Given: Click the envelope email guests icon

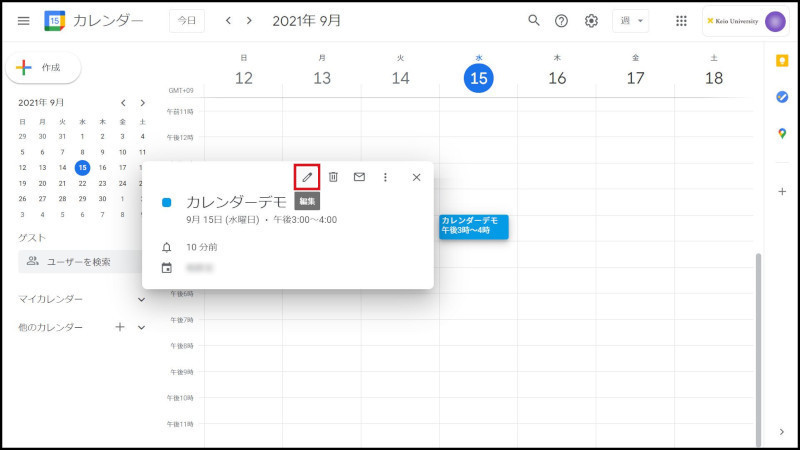Looking at the screenshot, I should 359,177.
